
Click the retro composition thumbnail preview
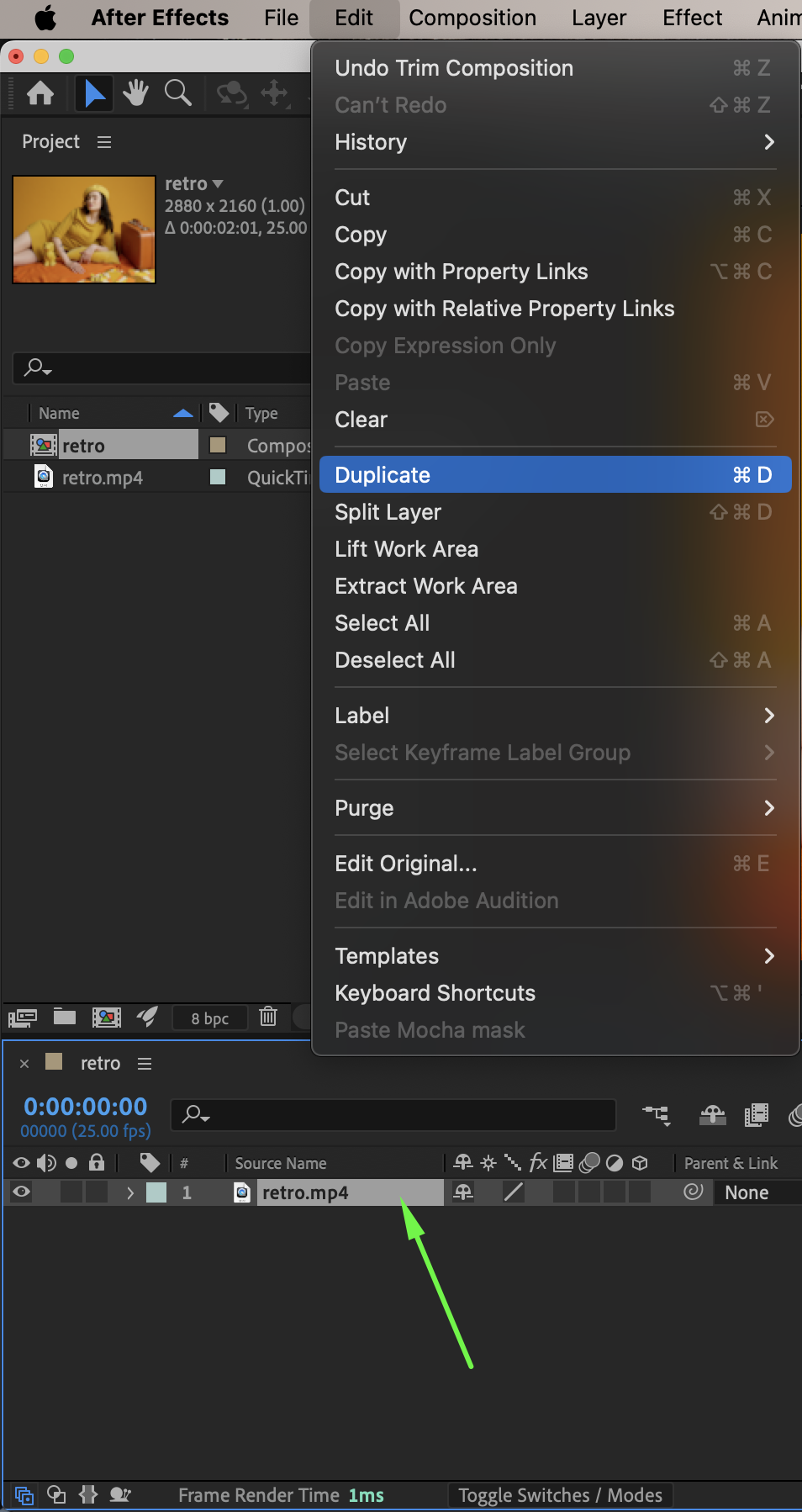point(84,230)
